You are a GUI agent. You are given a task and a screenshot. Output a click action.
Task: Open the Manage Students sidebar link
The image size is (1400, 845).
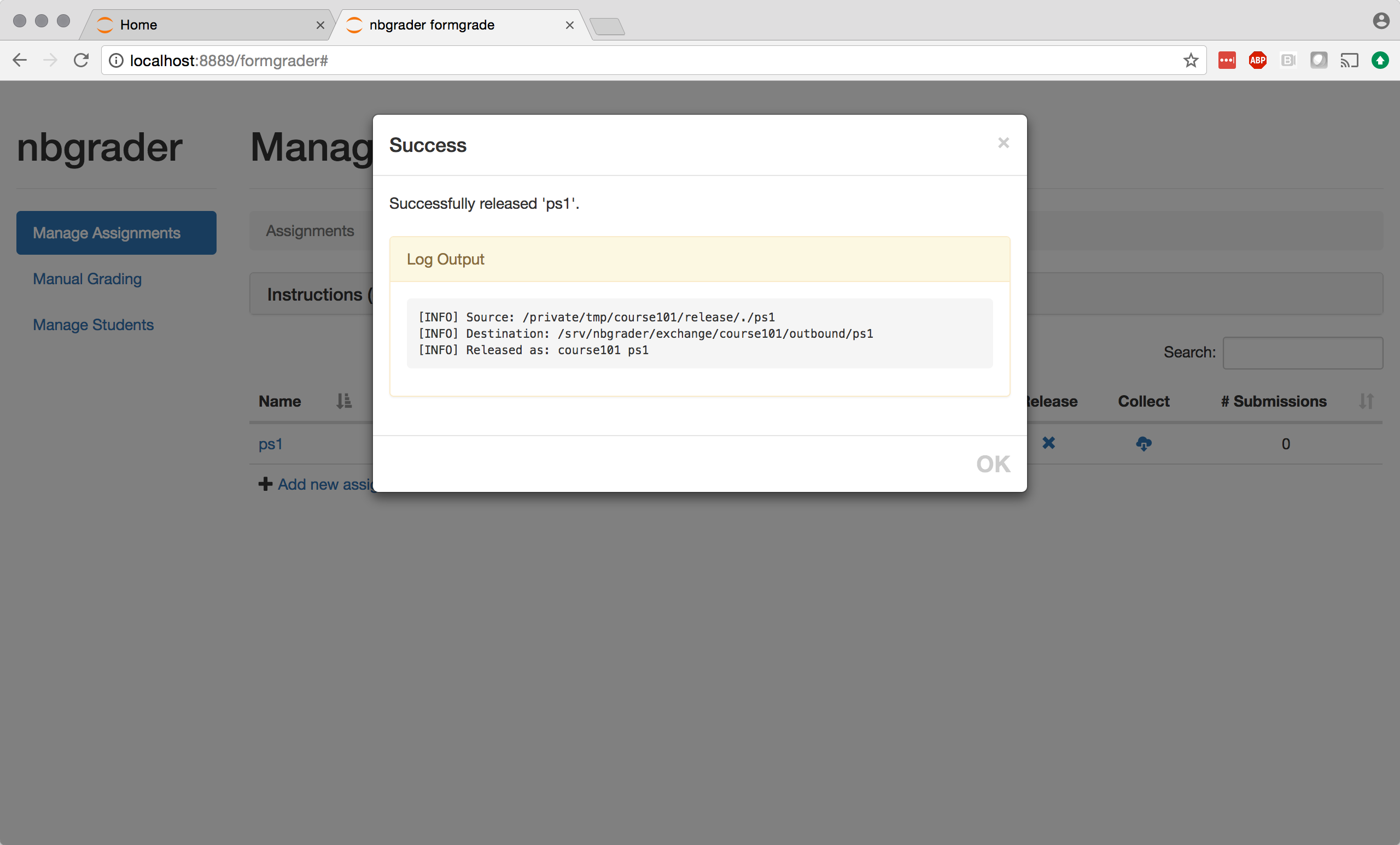click(93, 325)
